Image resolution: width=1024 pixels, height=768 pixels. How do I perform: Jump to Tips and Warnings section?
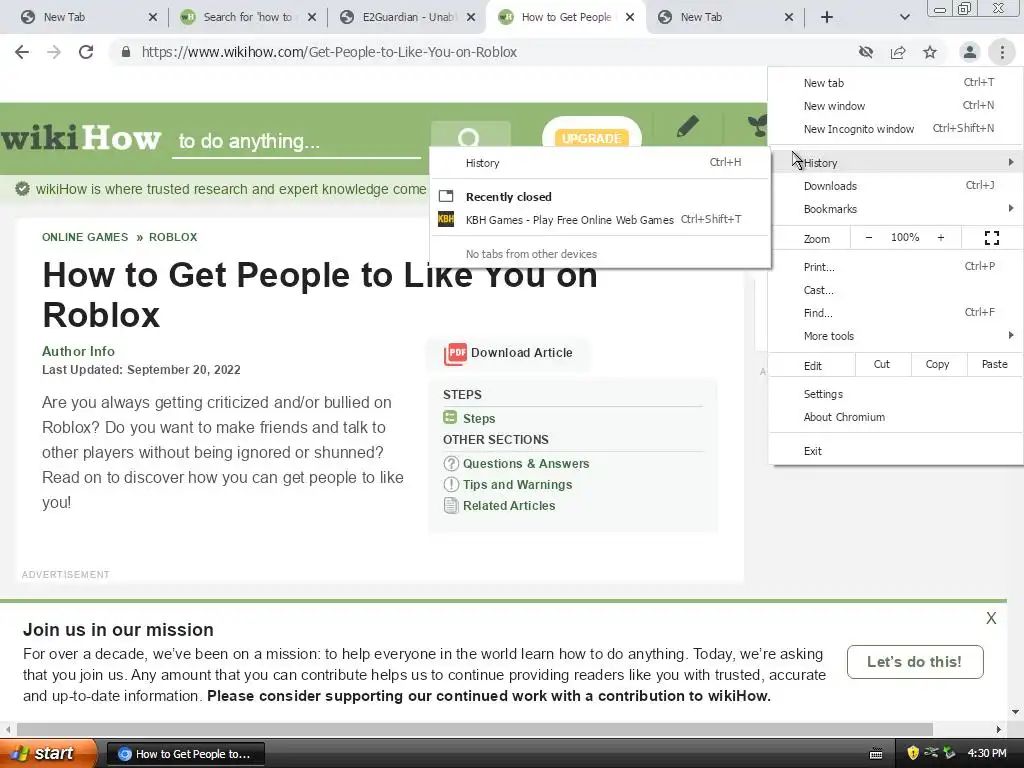point(517,485)
